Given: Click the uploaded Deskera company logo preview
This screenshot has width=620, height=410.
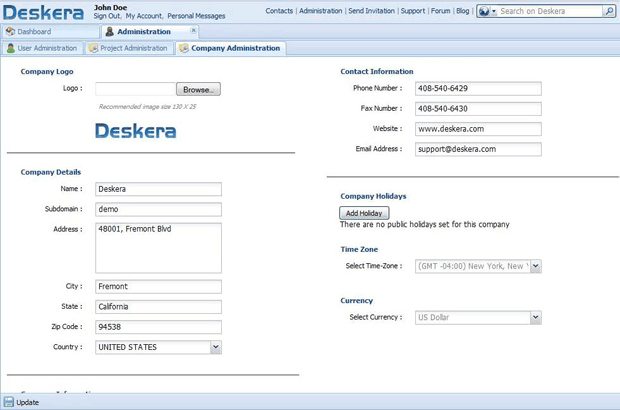Looking at the screenshot, I should coord(136,131).
